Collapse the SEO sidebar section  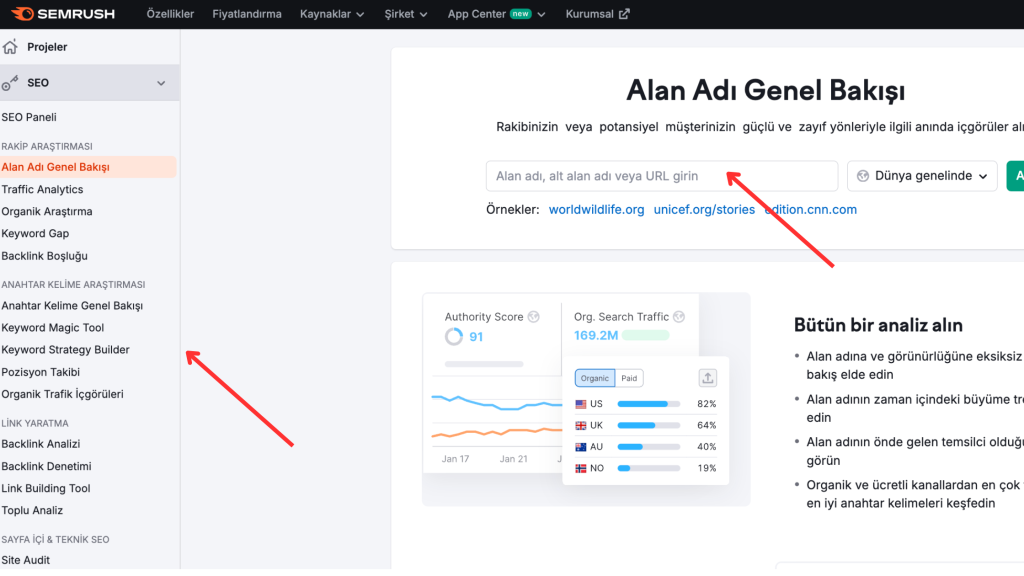161,83
